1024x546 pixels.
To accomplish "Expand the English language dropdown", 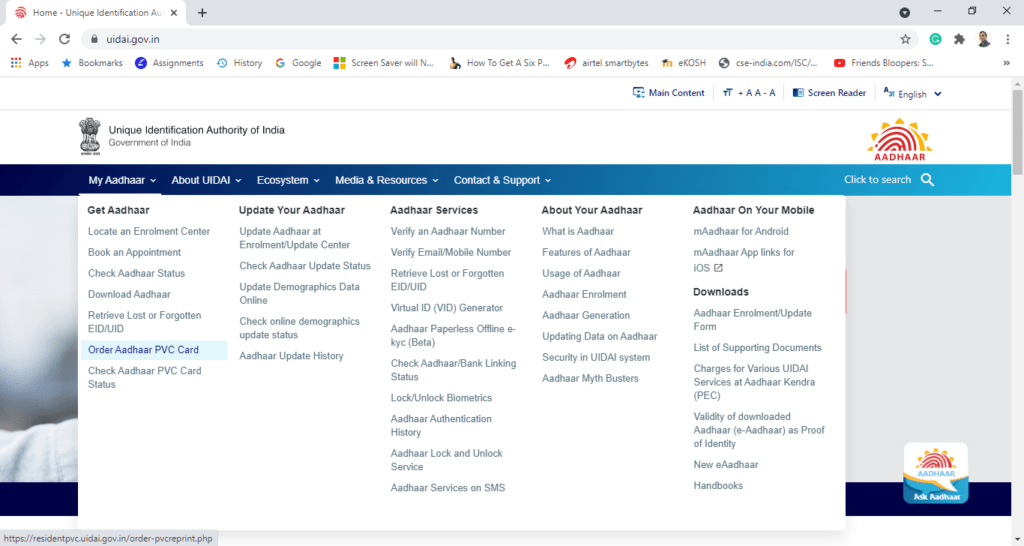I will pyautogui.click(x=912, y=94).
